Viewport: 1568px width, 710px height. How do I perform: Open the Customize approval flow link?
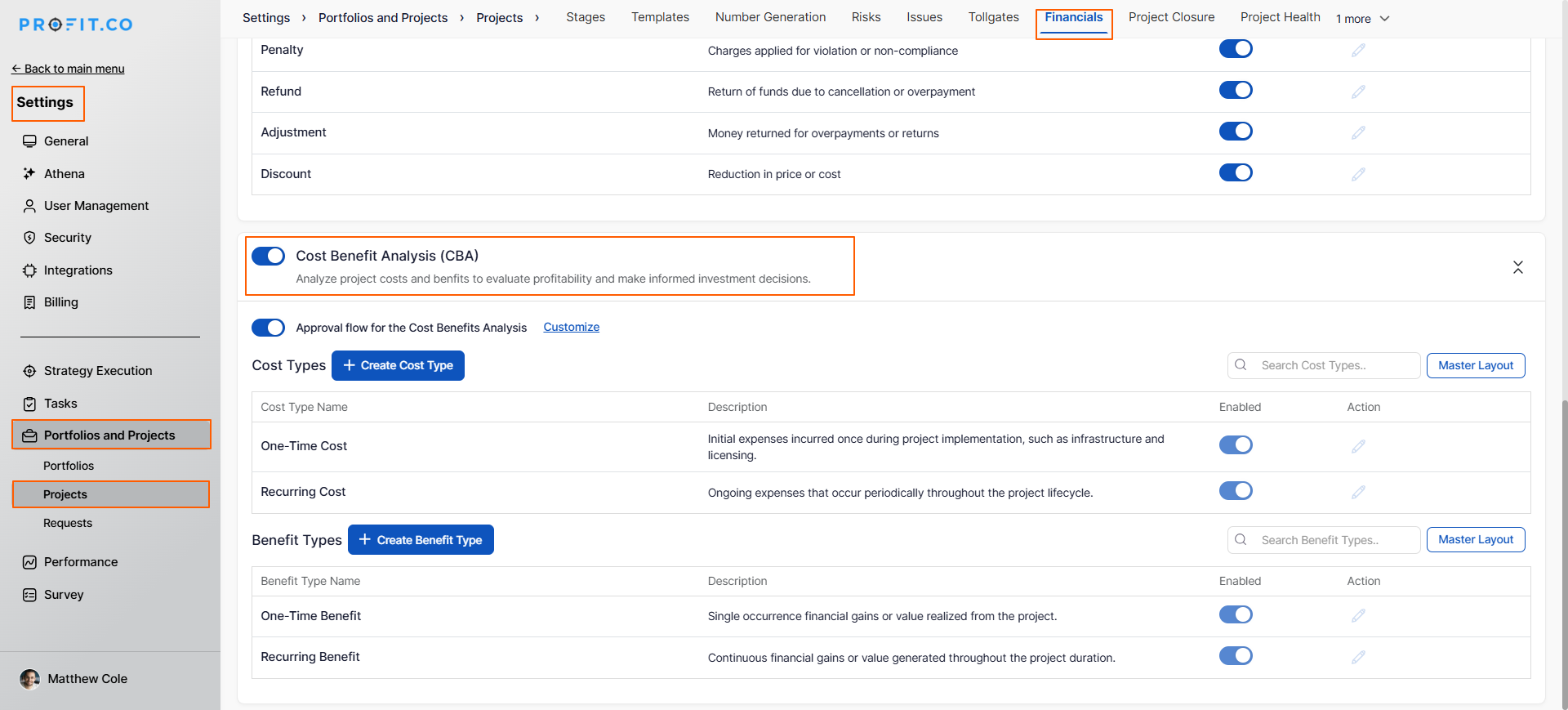coord(571,327)
